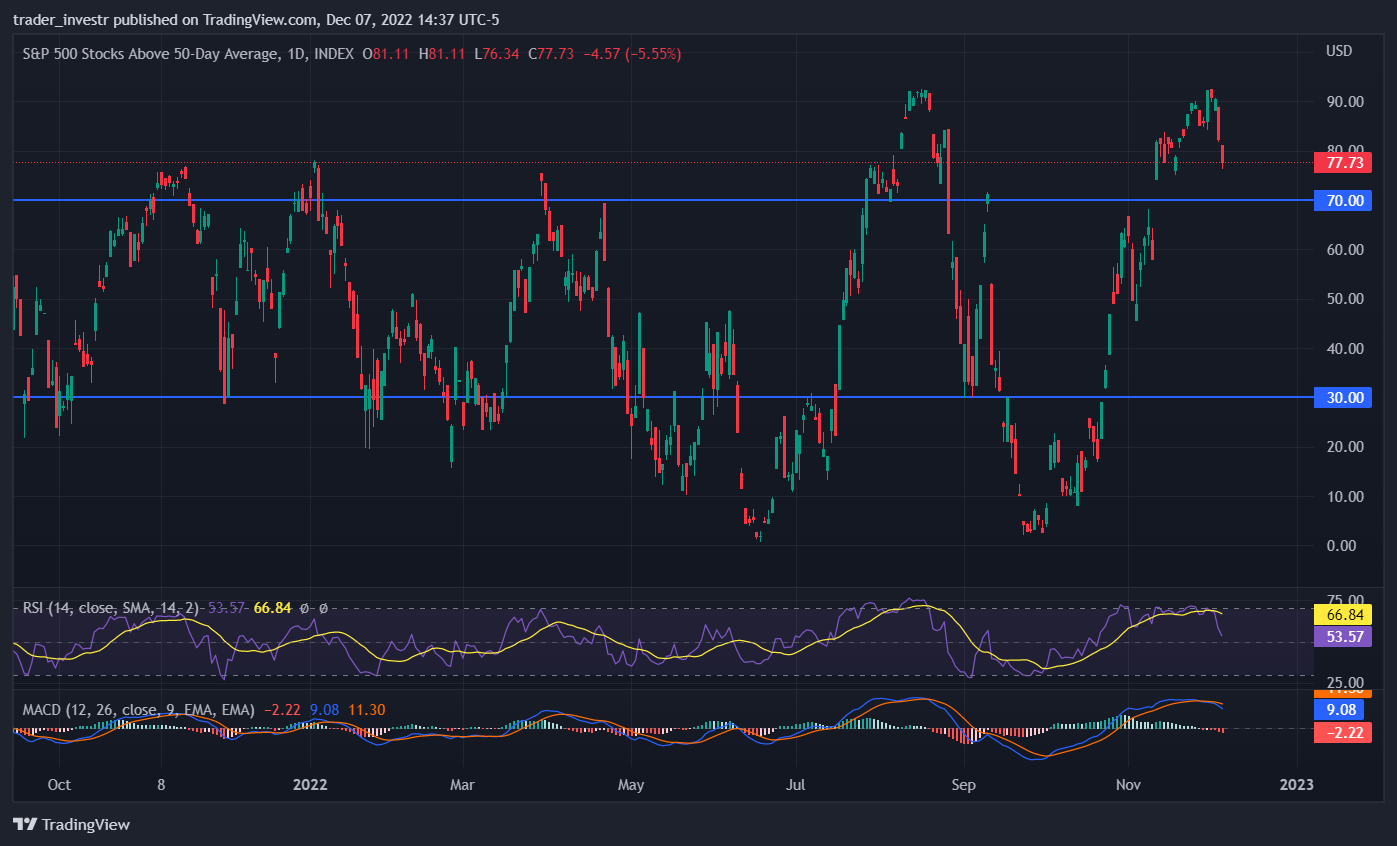The width and height of the screenshot is (1397, 846).
Task: Click the red -2.22 MACD legend value
Action: [283, 710]
